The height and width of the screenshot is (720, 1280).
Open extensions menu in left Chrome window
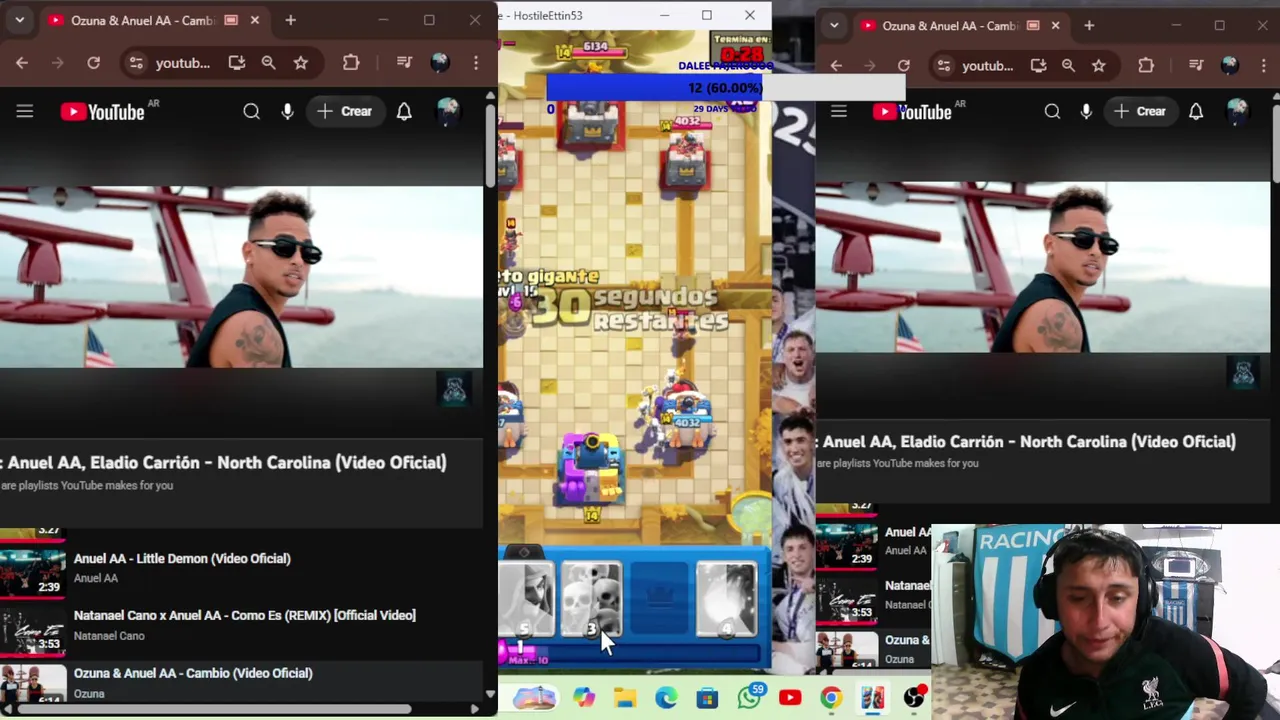(351, 63)
